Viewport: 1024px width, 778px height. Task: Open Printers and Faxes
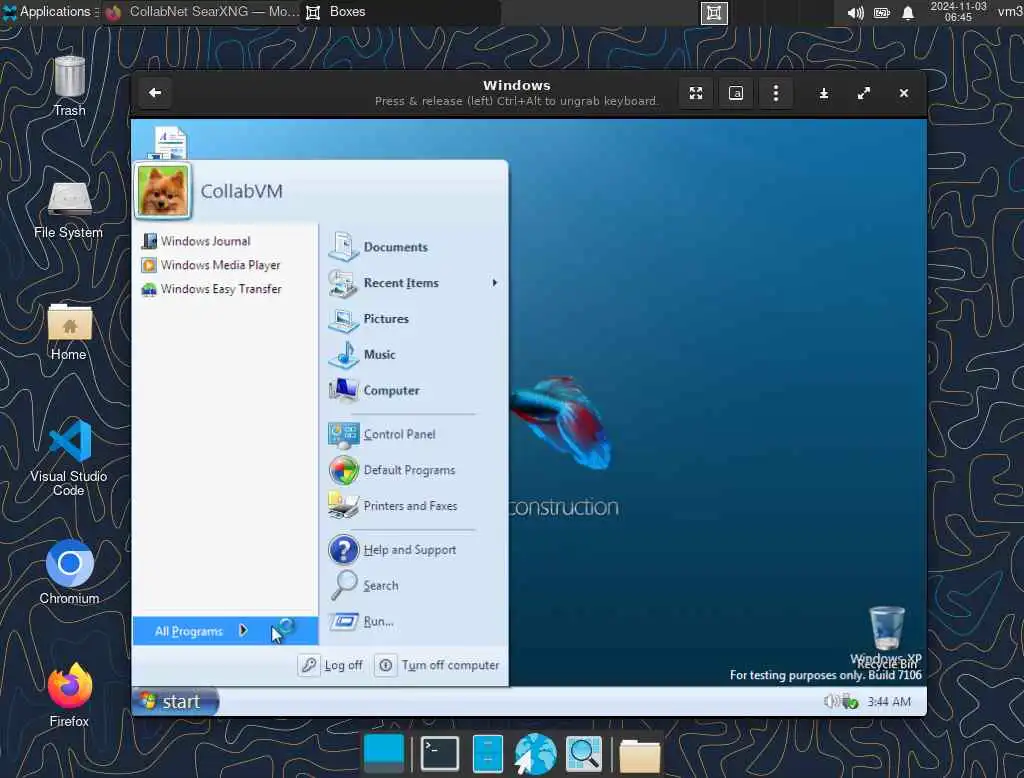pos(393,506)
